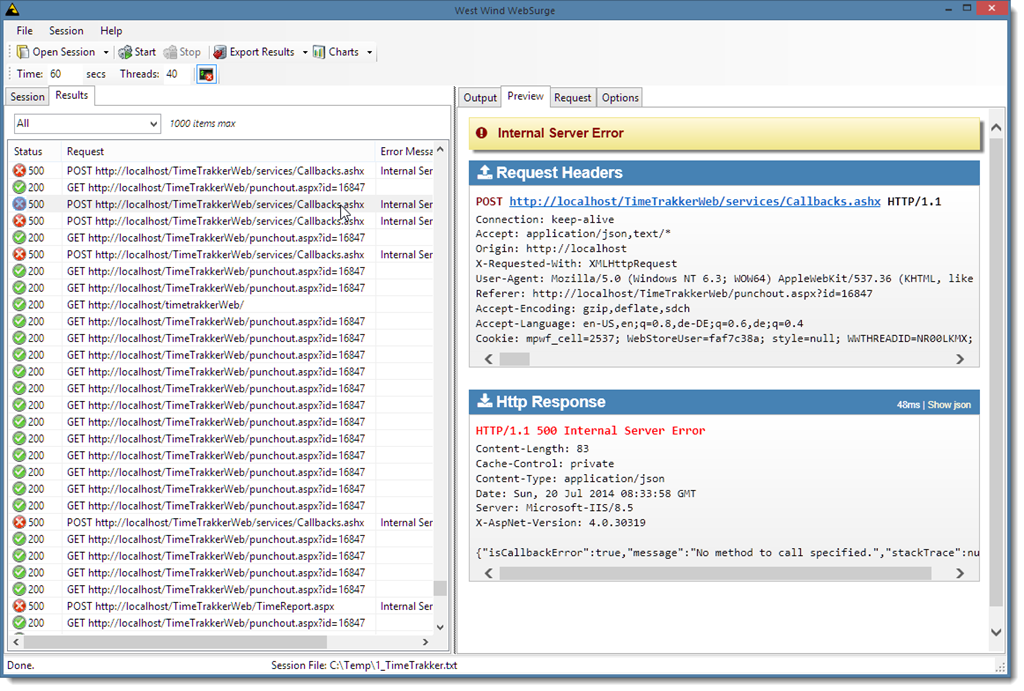Select the GET http://localhost/timetrakkerWeb/ row
This screenshot has height=691, width=1024.
point(221,304)
